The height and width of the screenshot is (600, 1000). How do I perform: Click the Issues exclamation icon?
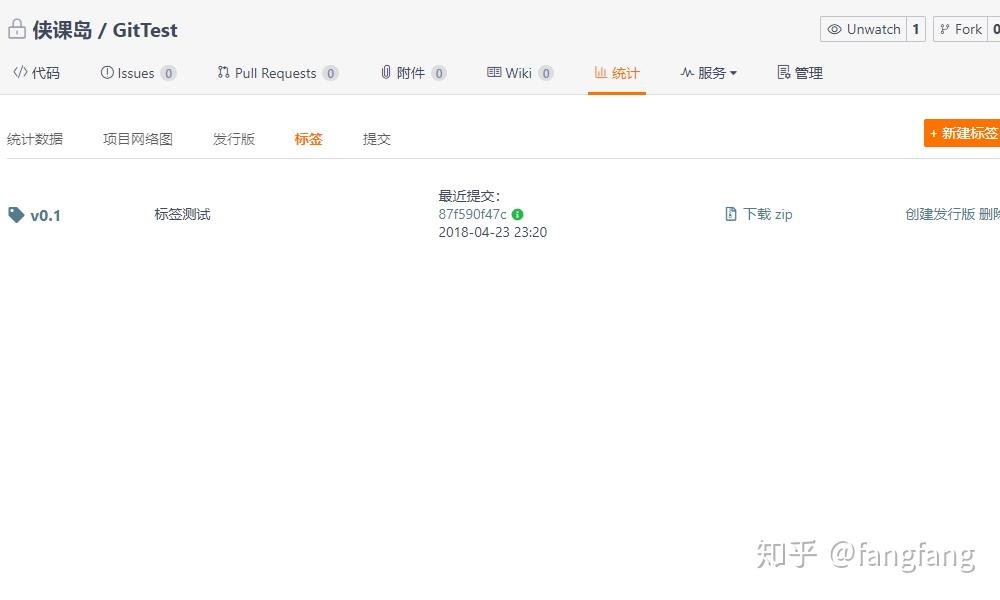point(106,72)
